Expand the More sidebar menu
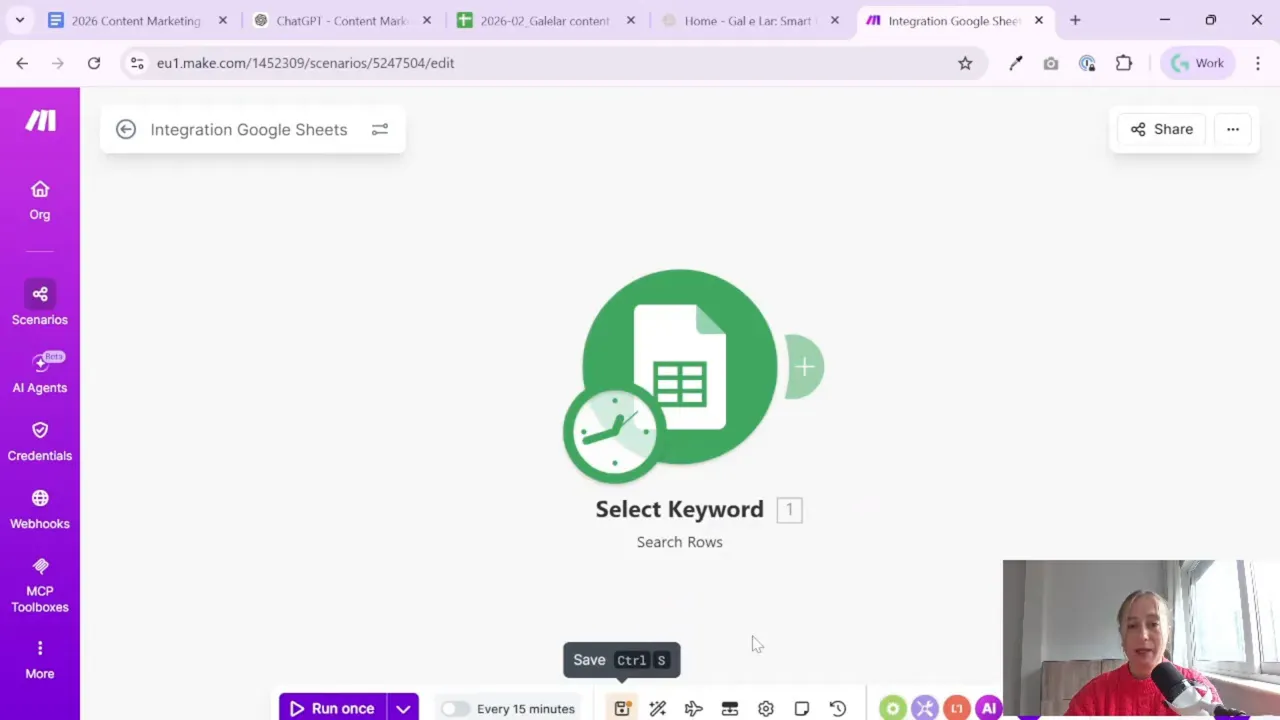 tap(40, 660)
